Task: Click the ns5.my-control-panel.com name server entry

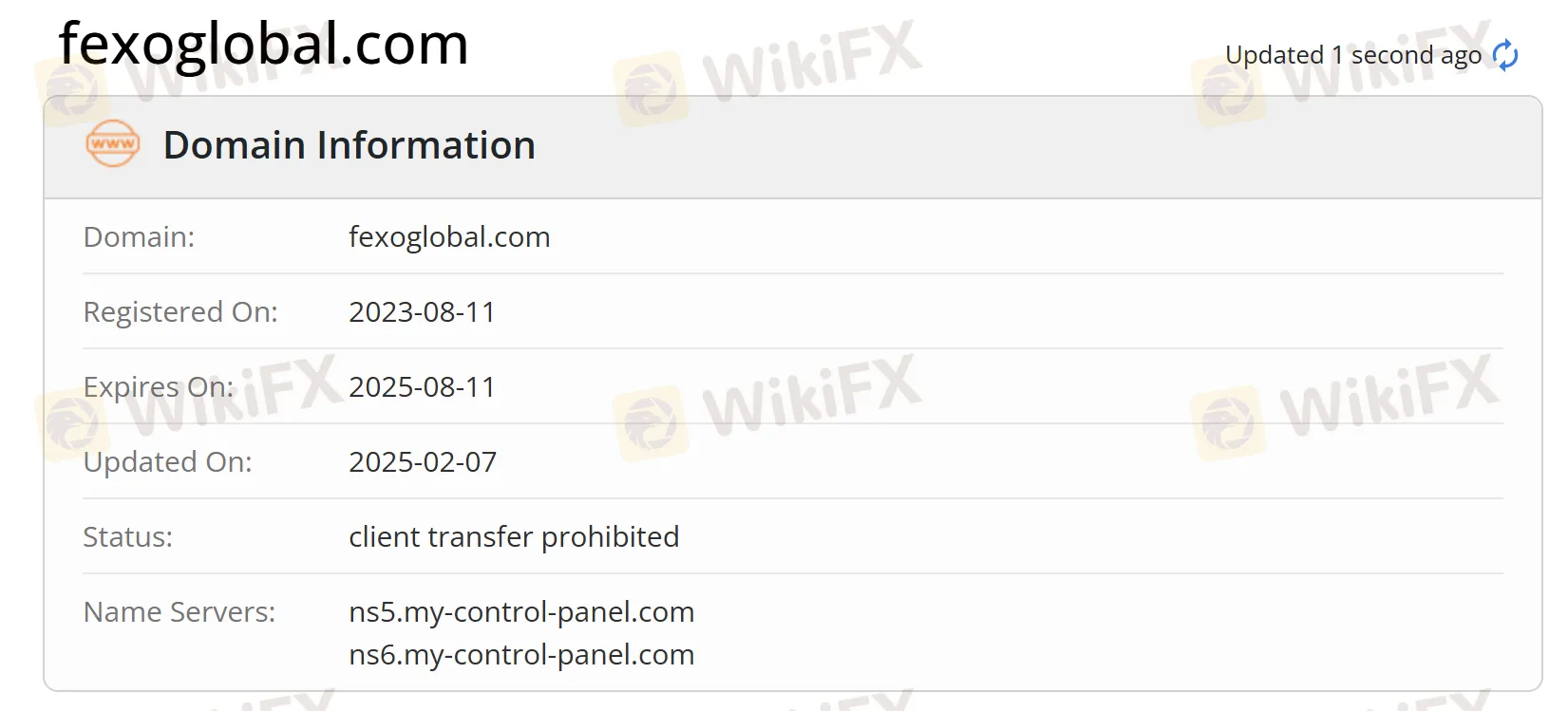Action: point(521,612)
